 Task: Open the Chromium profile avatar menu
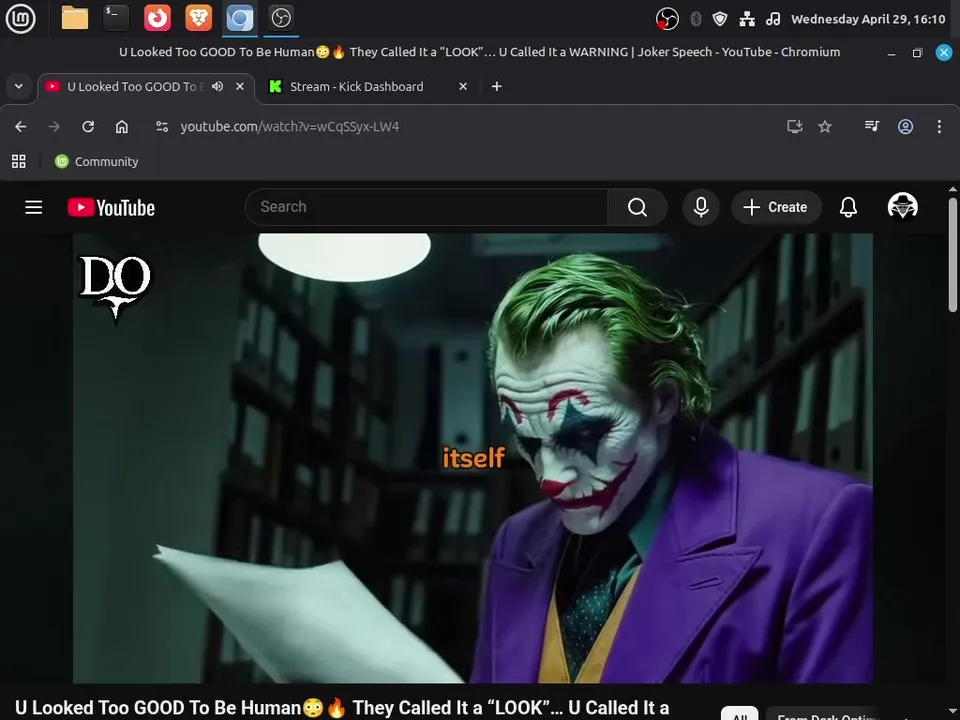(x=906, y=126)
